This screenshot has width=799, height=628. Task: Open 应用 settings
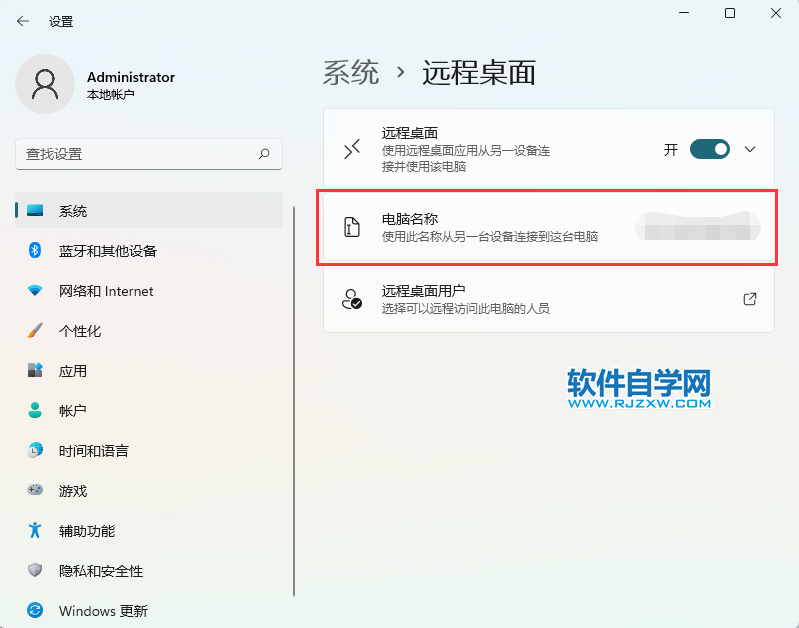coord(149,370)
